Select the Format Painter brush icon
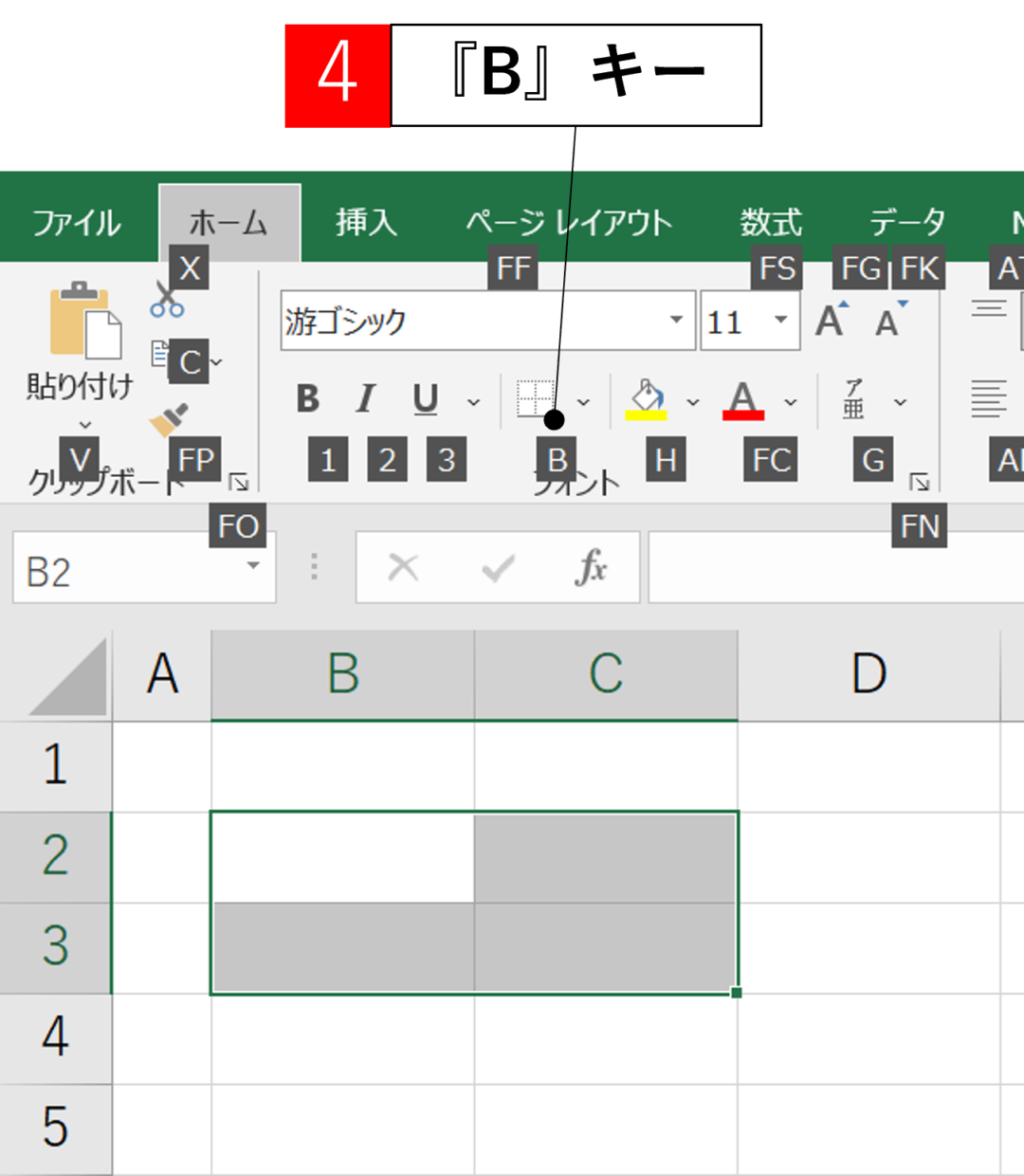The image size is (1024, 1176). pyautogui.click(x=170, y=419)
